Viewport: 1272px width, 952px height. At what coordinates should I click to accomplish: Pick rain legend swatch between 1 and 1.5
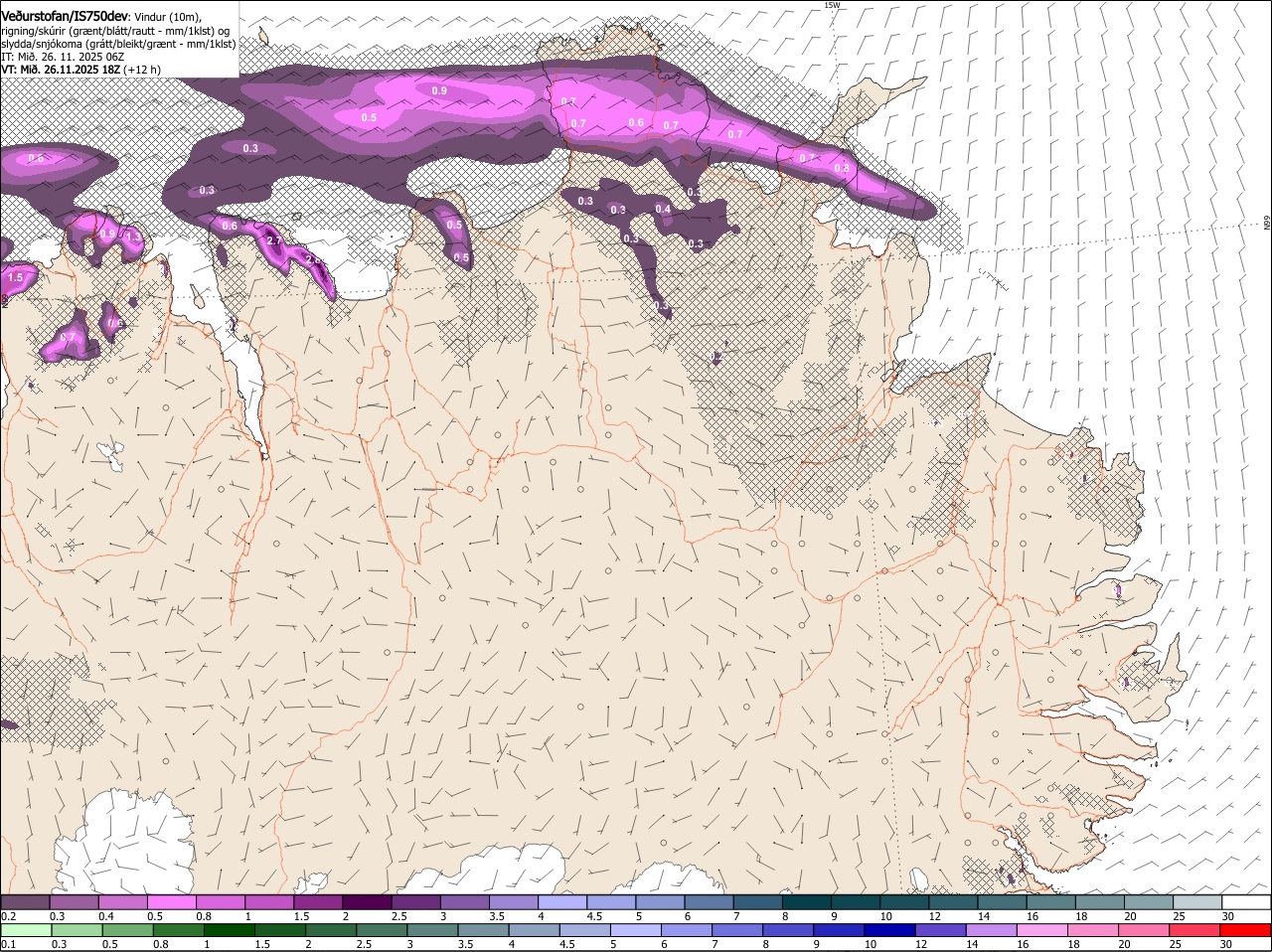click(228, 930)
